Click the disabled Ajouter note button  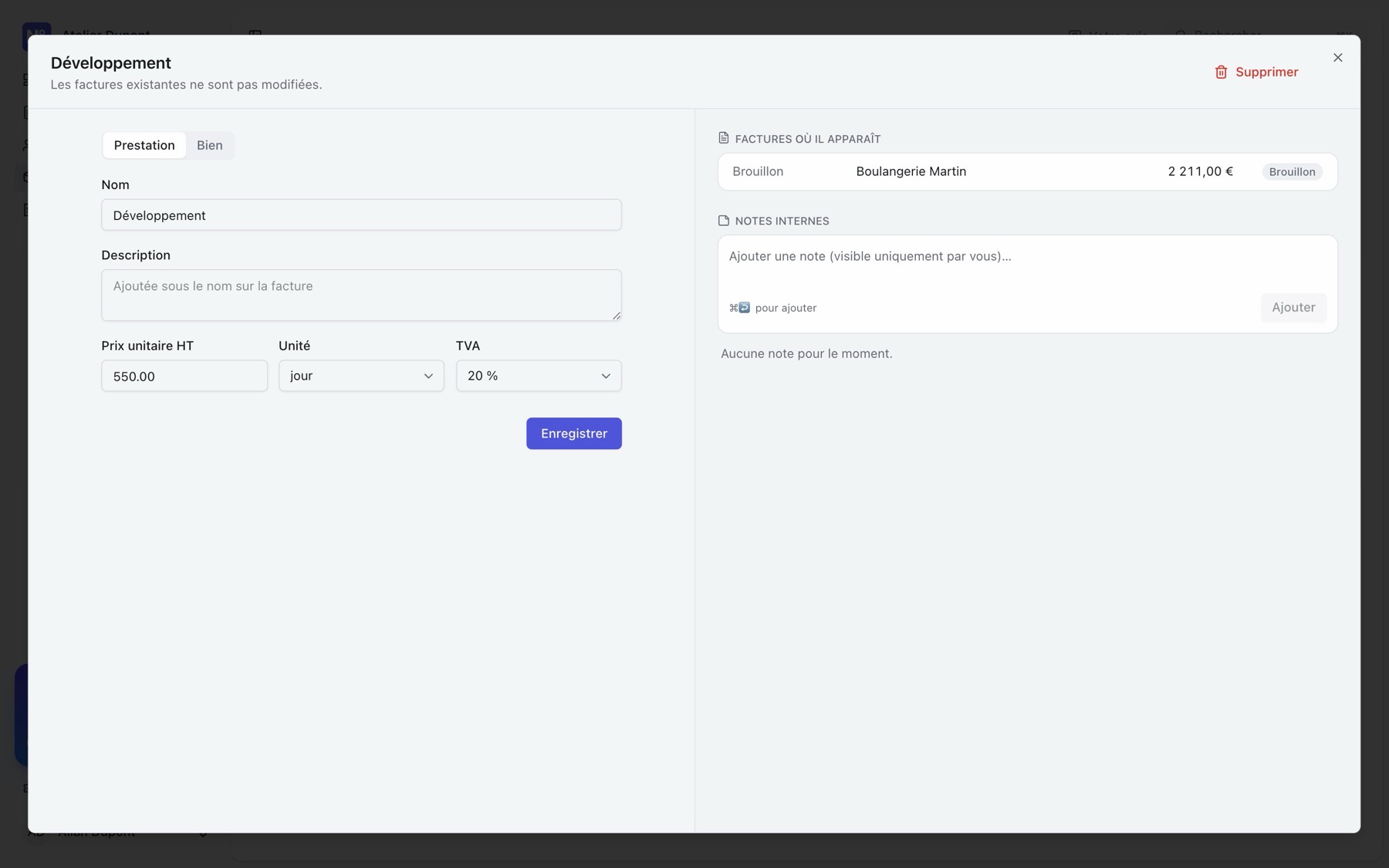(x=1293, y=307)
